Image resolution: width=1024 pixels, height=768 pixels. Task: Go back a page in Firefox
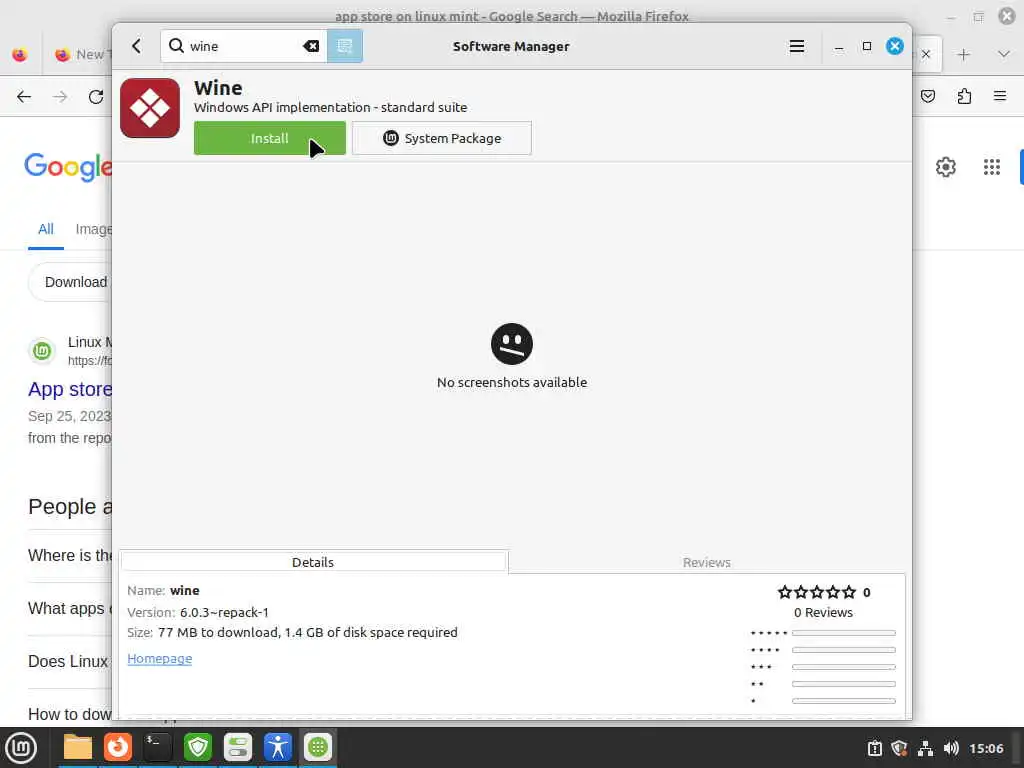[x=24, y=97]
